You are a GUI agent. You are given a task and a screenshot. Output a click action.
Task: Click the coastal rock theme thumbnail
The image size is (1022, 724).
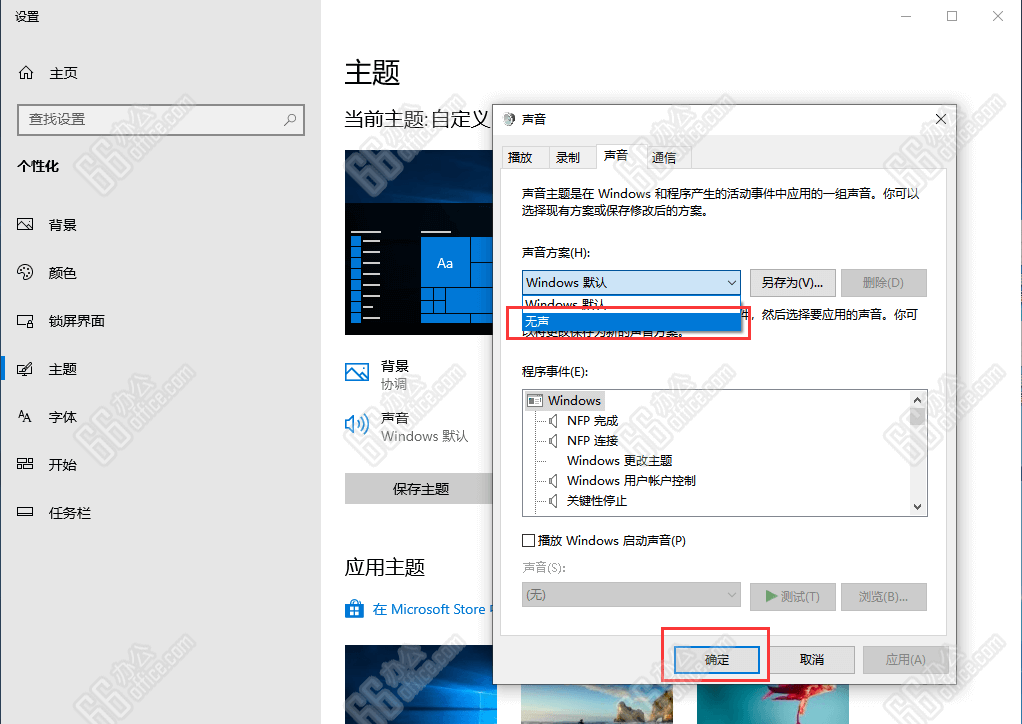(596, 704)
